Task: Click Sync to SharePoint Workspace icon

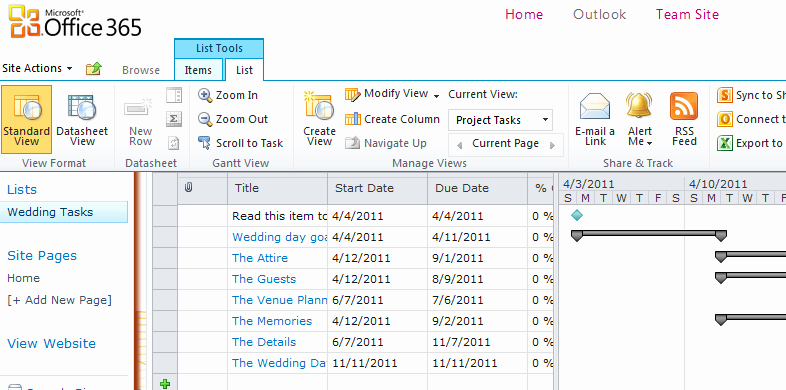Action: click(725, 95)
